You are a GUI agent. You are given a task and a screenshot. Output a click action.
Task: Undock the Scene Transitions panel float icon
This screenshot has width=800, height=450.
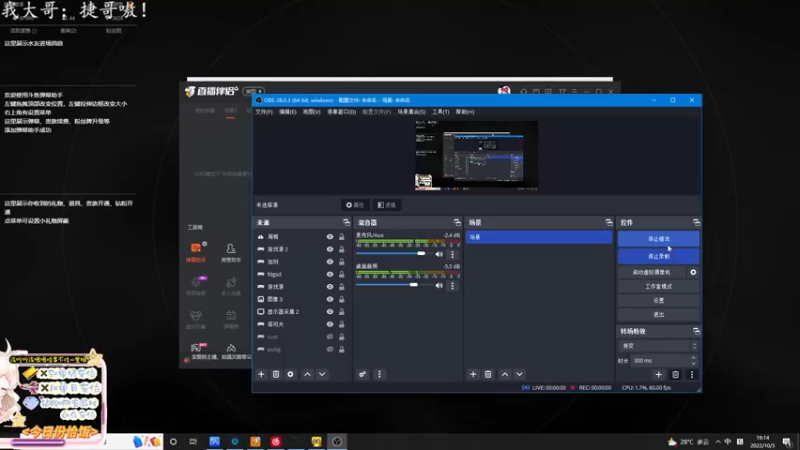(x=696, y=331)
